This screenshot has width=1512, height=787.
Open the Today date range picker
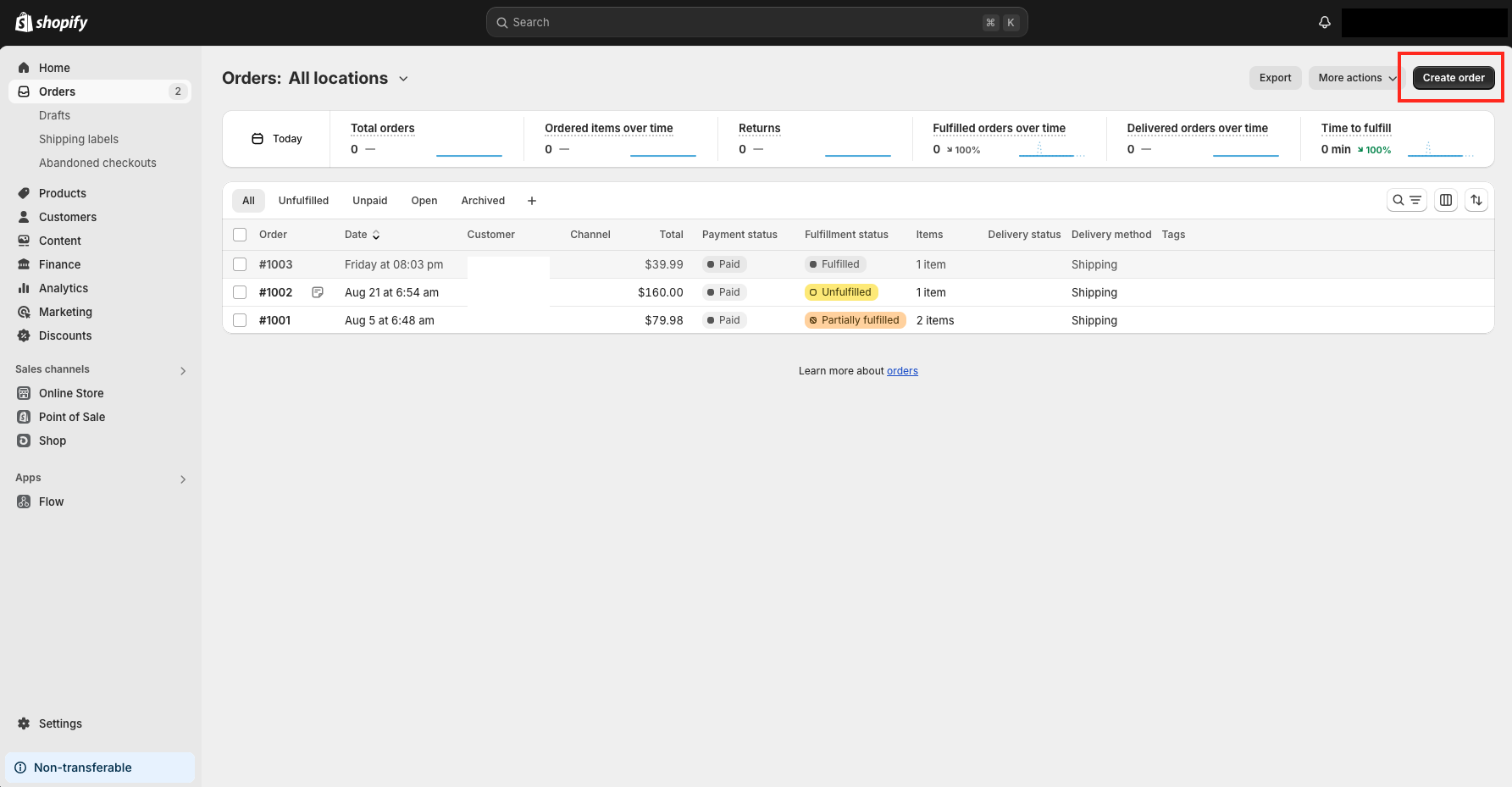pos(277,139)
